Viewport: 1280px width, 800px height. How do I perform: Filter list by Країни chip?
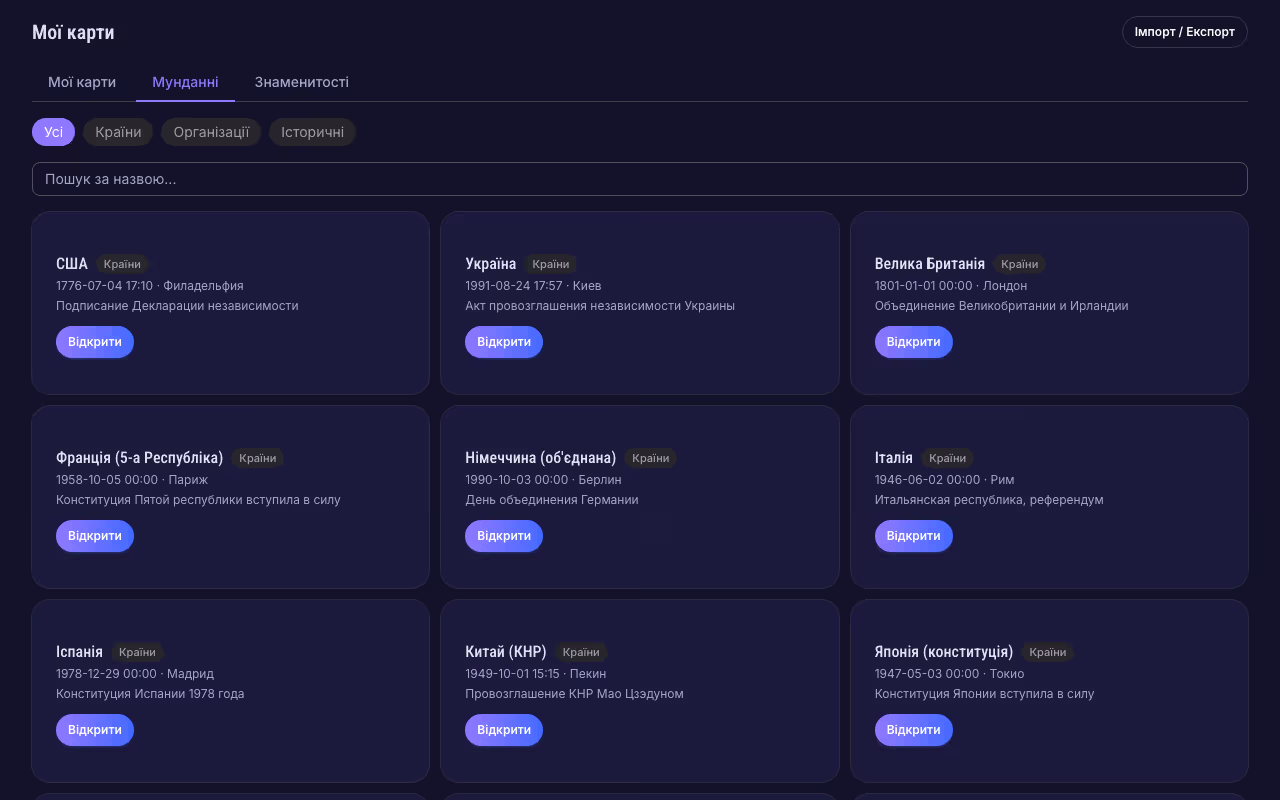pos(118,132)
